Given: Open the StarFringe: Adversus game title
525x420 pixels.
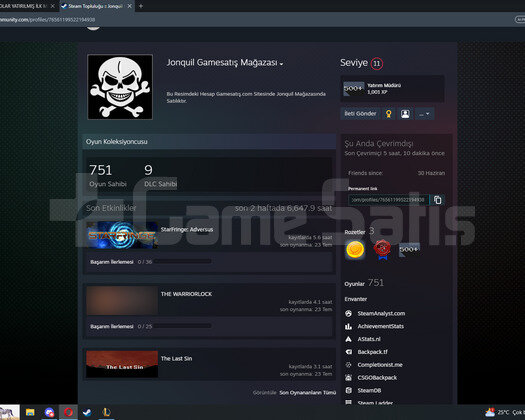Looking at the screenshot, I should [187, 229].
